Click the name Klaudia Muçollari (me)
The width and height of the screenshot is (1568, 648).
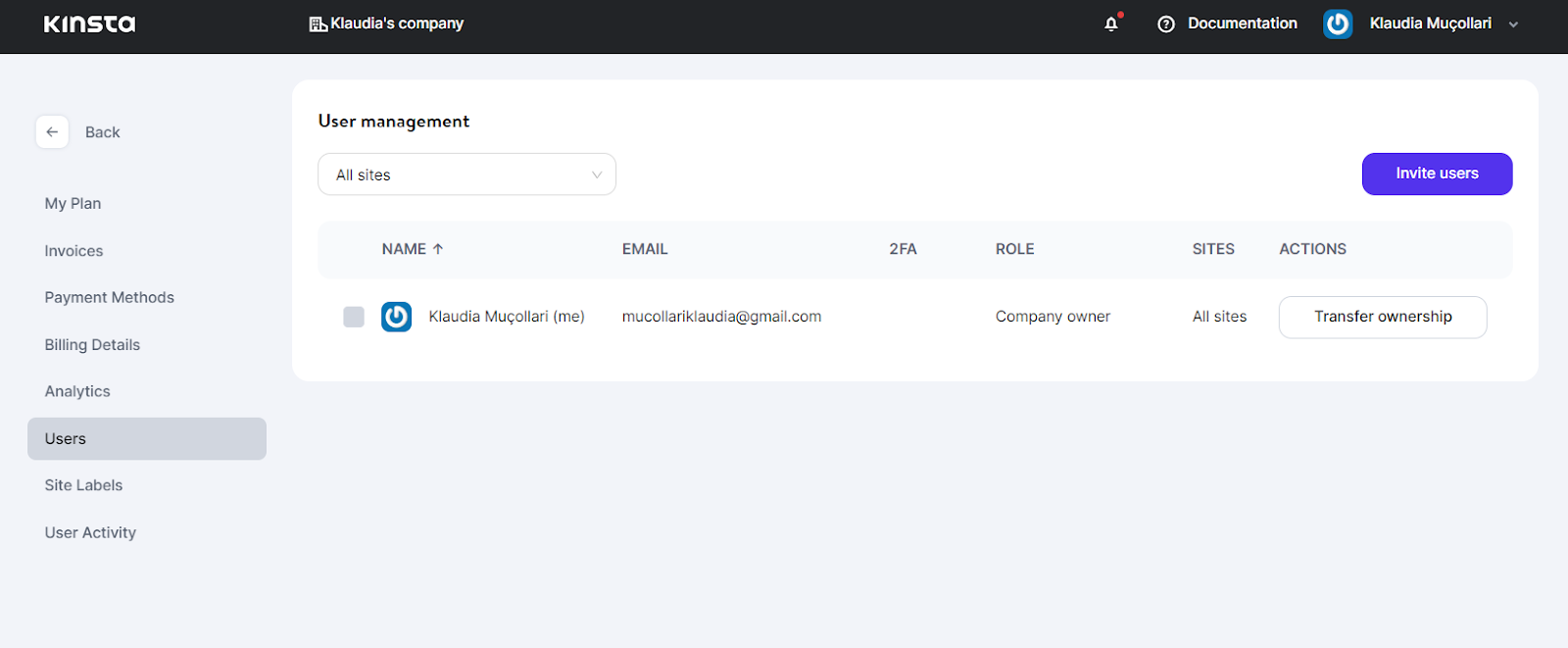[x=507, y=317]
